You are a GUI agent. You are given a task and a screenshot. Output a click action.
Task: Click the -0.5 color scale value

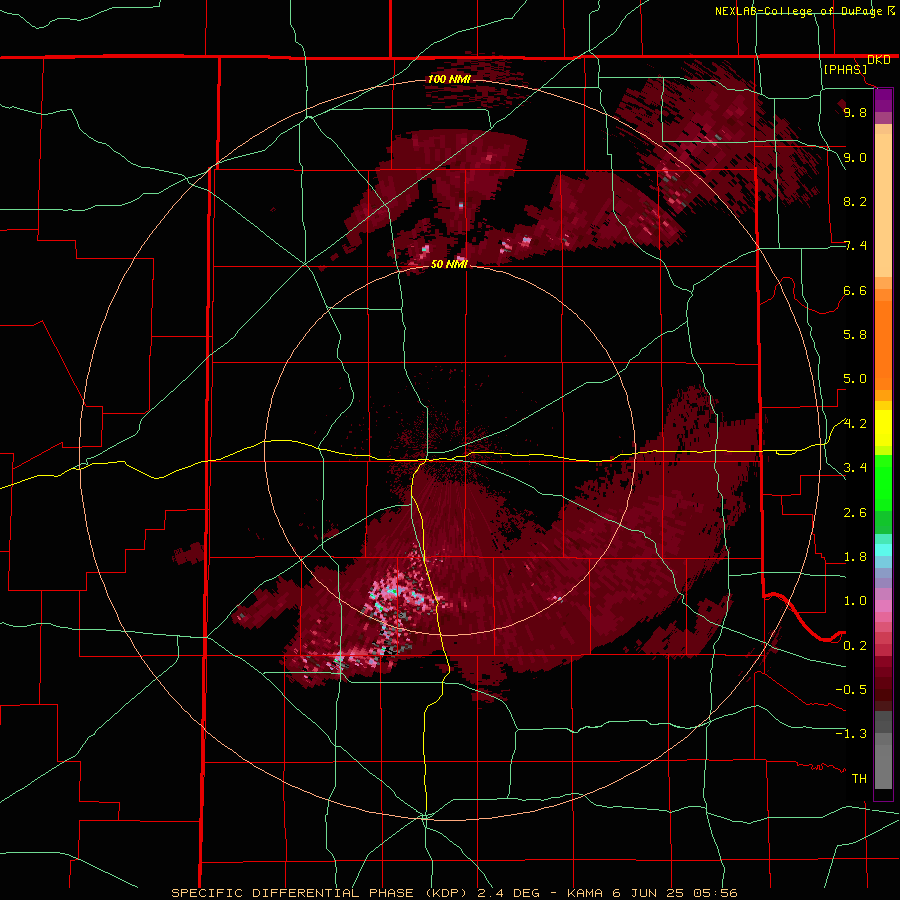[x=851, y=690]
